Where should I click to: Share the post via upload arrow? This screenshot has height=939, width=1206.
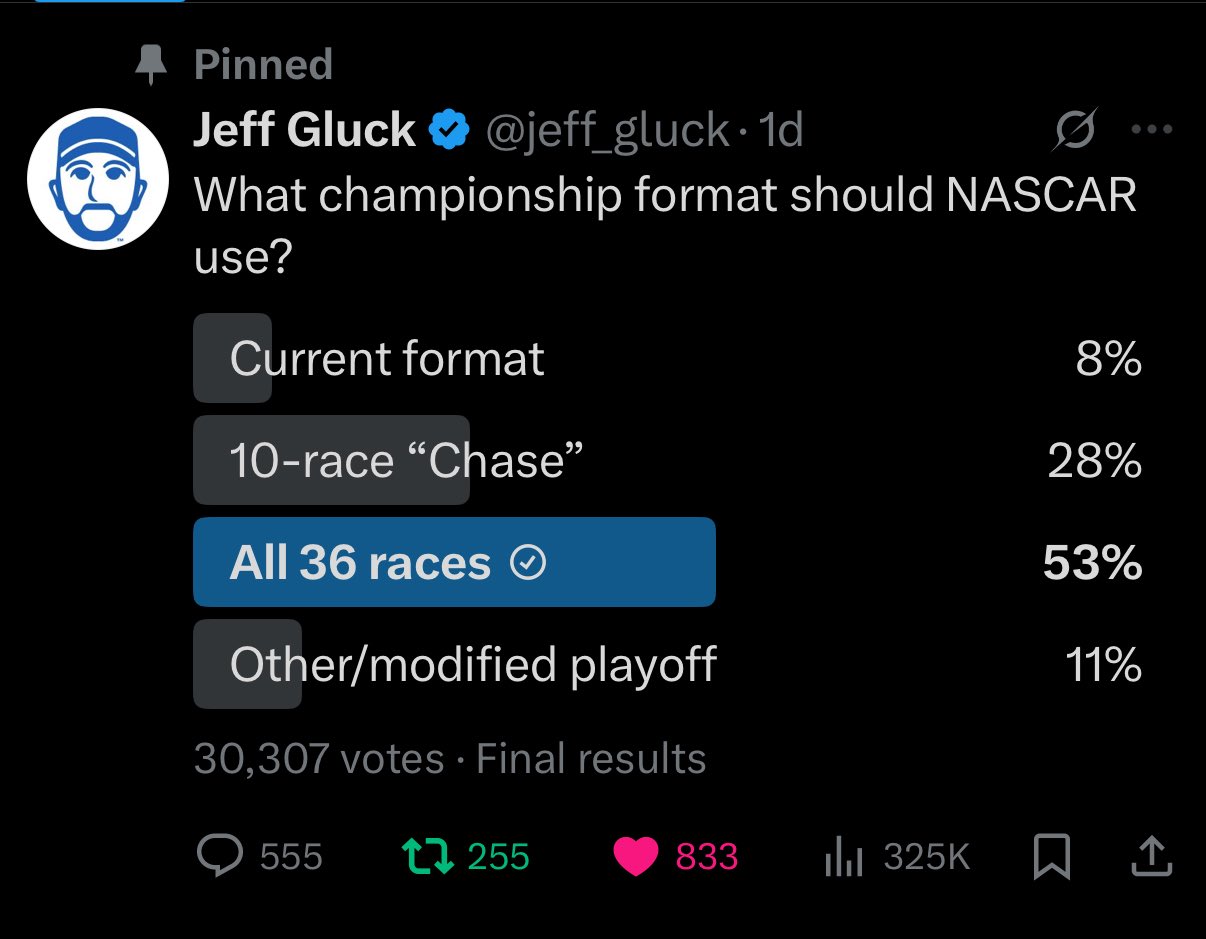tap(1150, 856)
